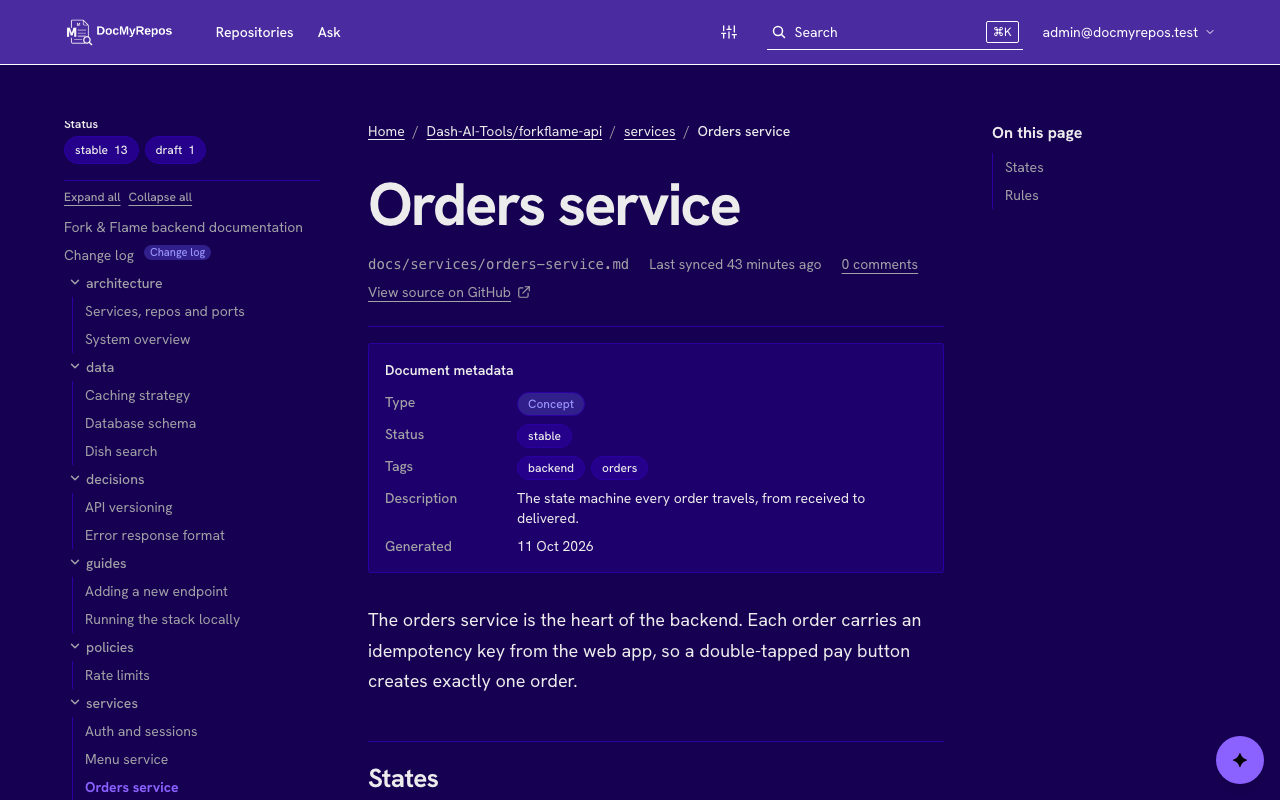The height and width of the screenshot is (800, 1280).
Task: Collapse the architecture folder
Action: [x=75, y=283]
